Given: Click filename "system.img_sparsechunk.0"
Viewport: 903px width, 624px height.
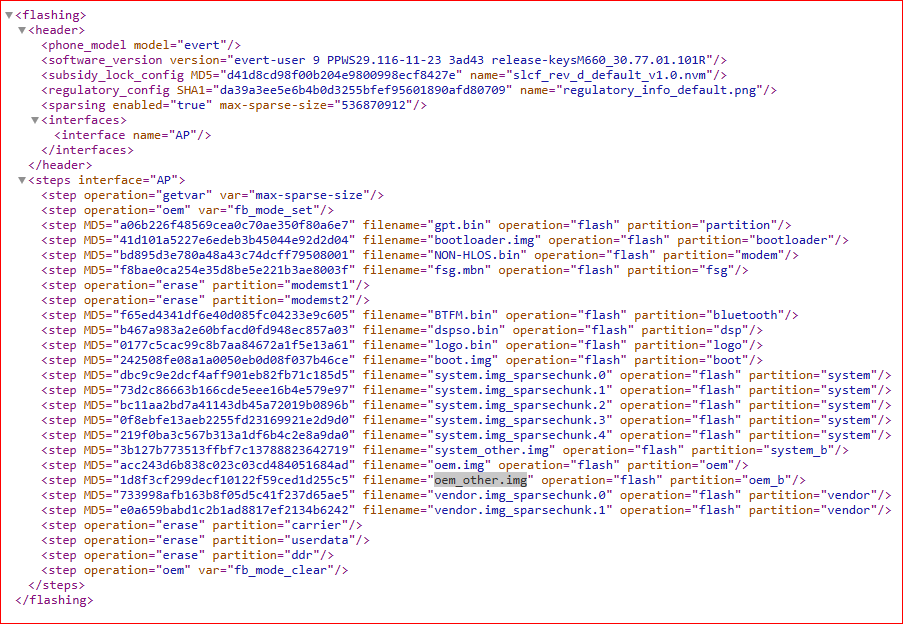Looking at the screenshot, I should click(x=520, y=375).
